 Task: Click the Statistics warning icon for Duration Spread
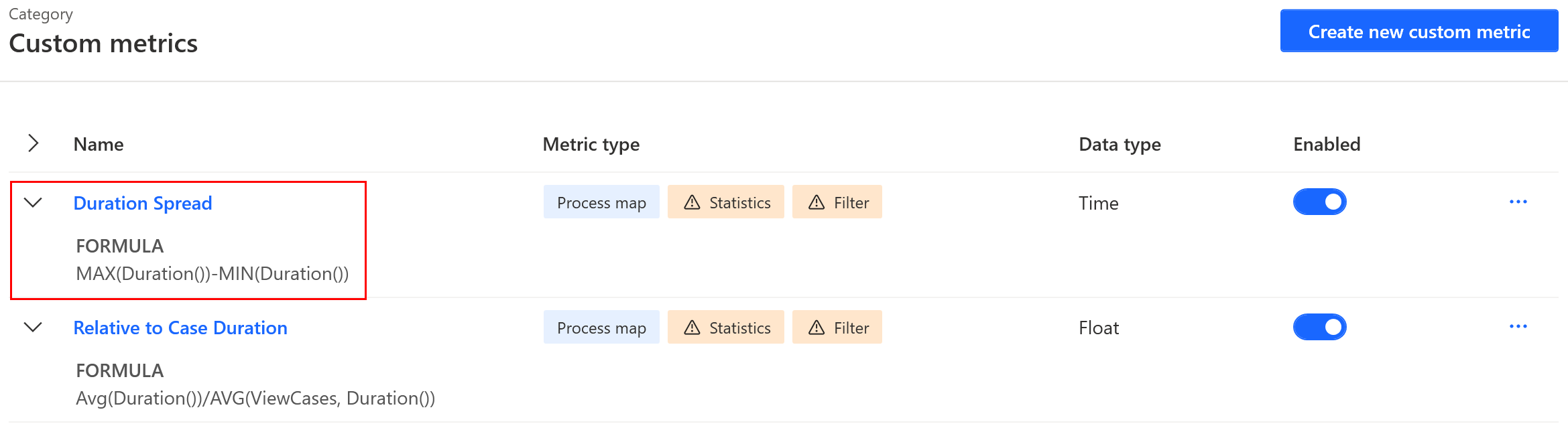click(692, 202)
